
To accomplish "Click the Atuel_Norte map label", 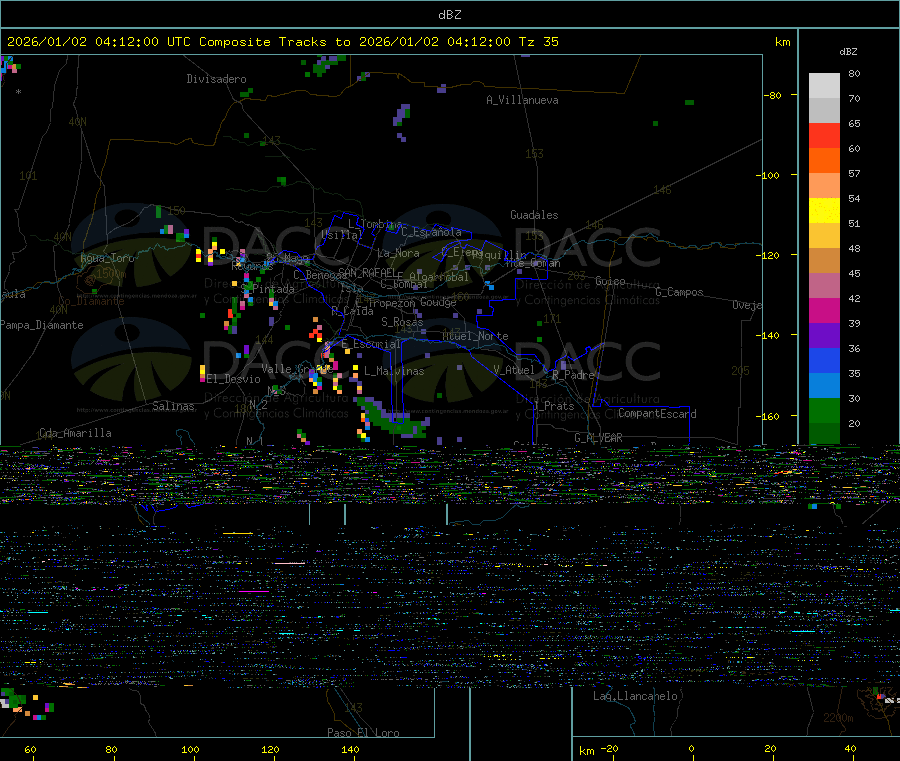I will click(475, 336).
